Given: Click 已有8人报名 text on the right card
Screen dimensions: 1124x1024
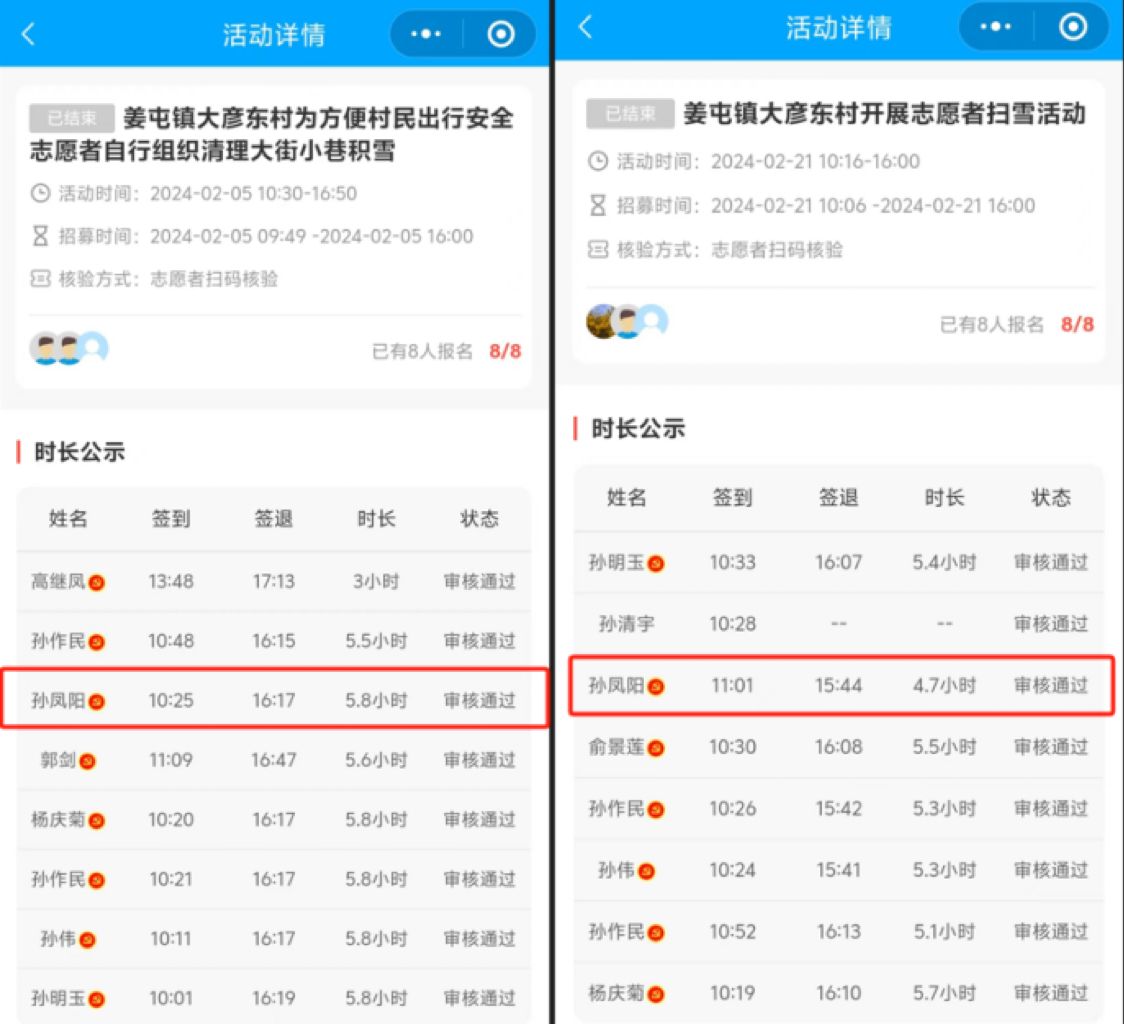Looking at the screenshot, I should 991,325.
